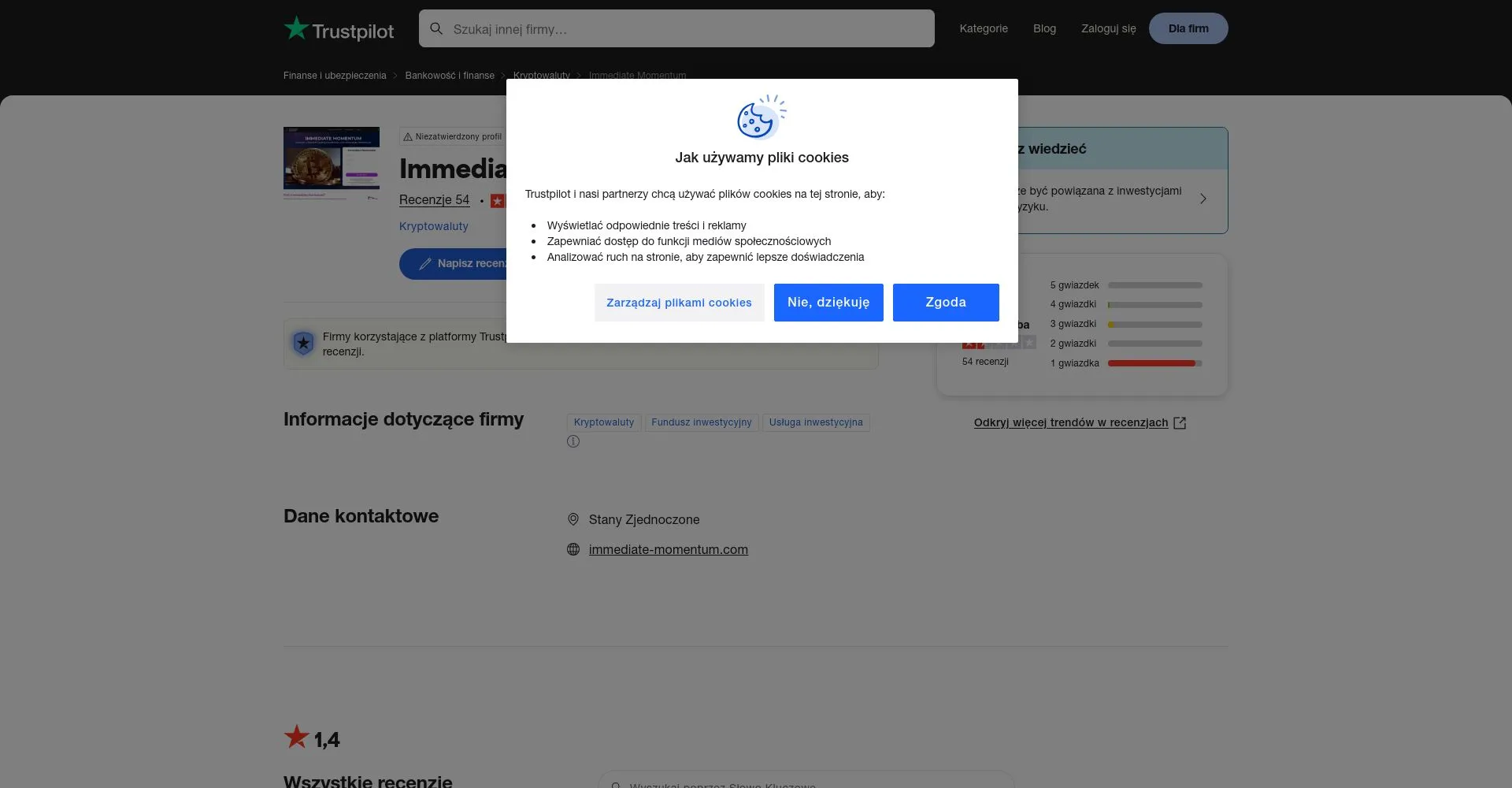Click Zaloguj się to log in
Image resolution: width=1512 pixels, height=788 pixels.
tap(1108, 28)
